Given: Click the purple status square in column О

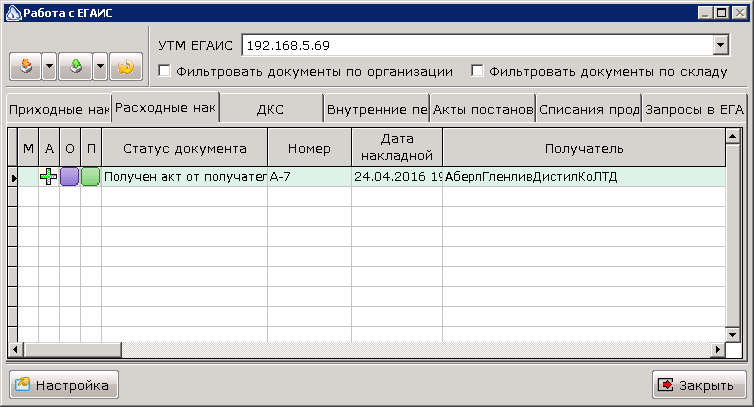Looking at the screenshot, I should pos(70,177).
